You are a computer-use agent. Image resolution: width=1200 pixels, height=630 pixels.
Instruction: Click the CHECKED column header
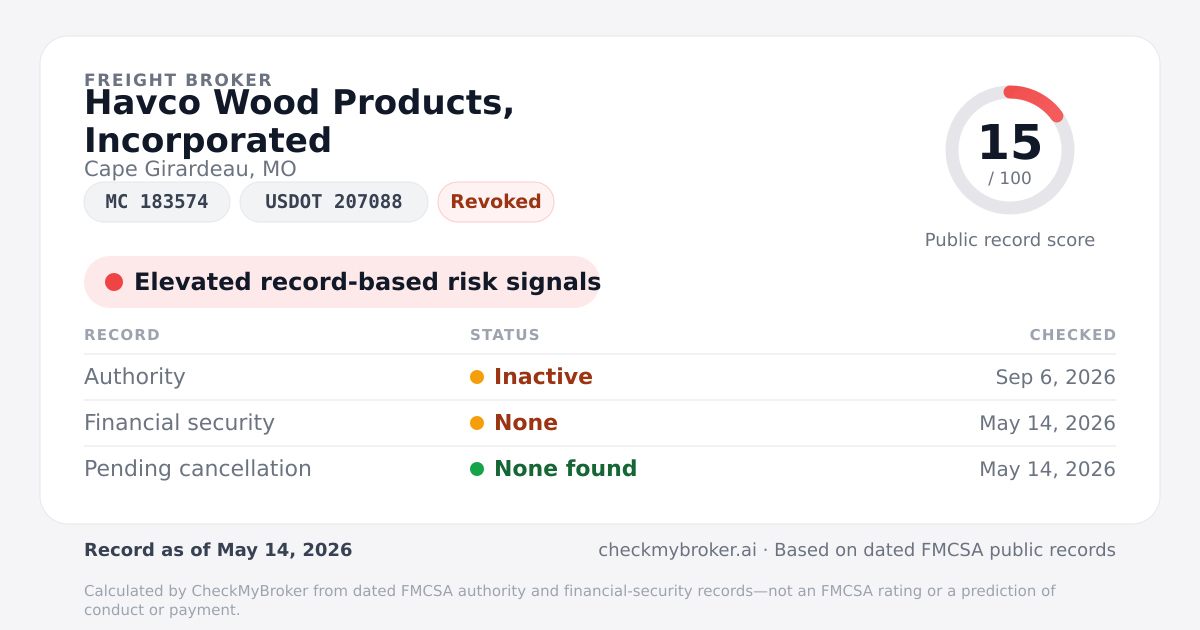[x=1073, y=335]
